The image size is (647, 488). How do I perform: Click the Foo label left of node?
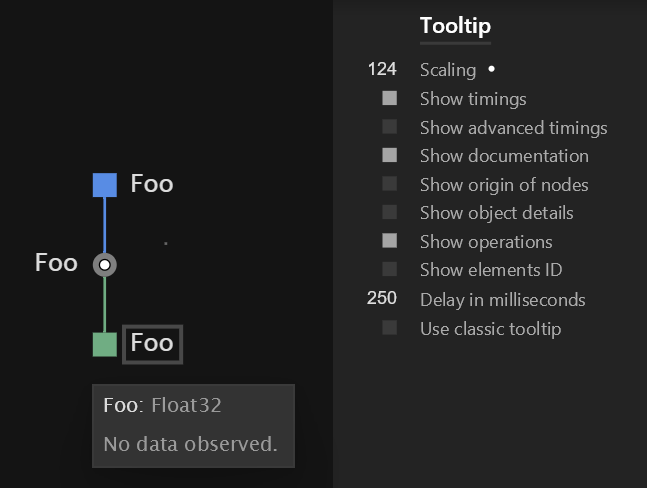coord(56,263)
